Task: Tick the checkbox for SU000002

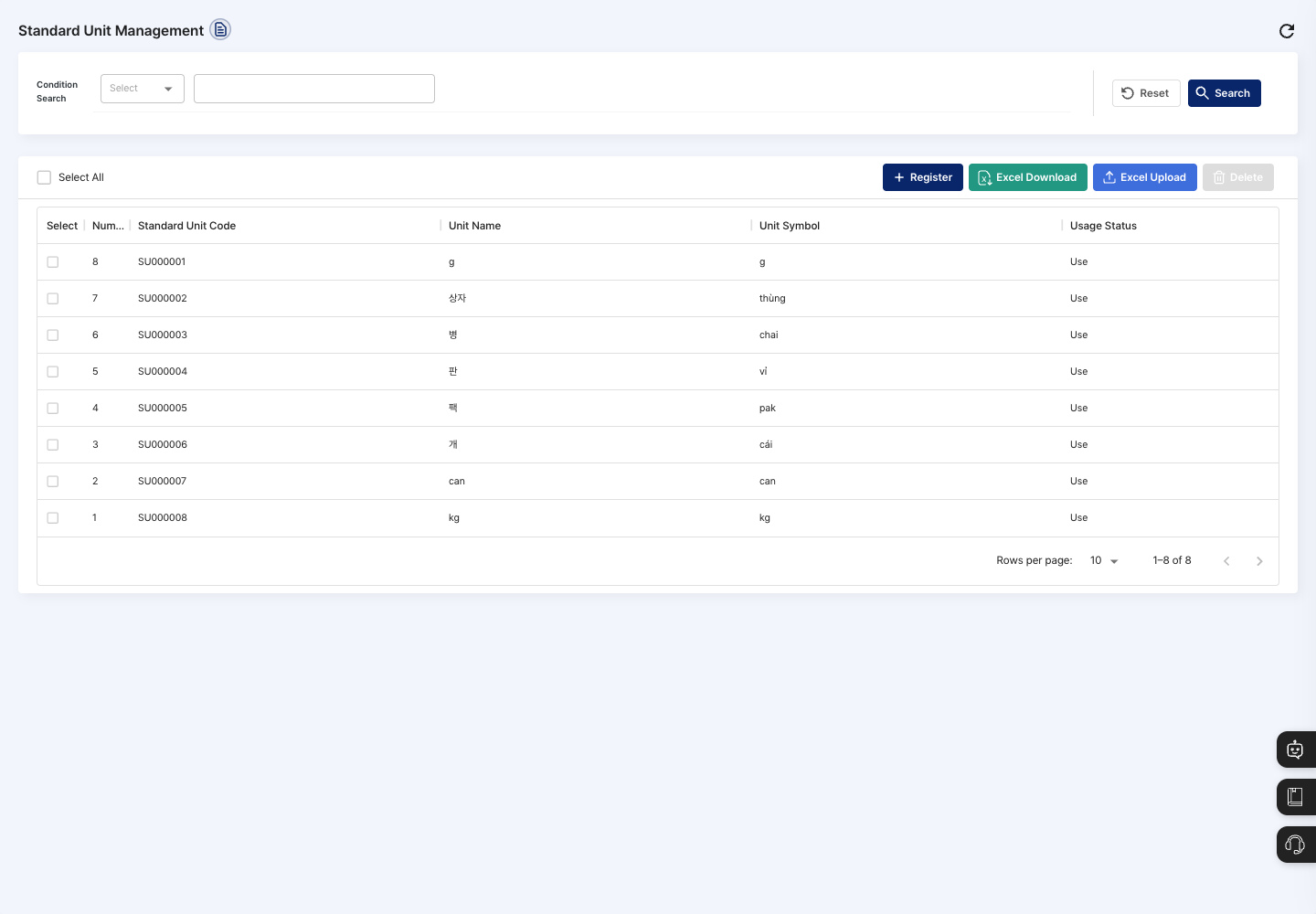Action: point(53,299)
